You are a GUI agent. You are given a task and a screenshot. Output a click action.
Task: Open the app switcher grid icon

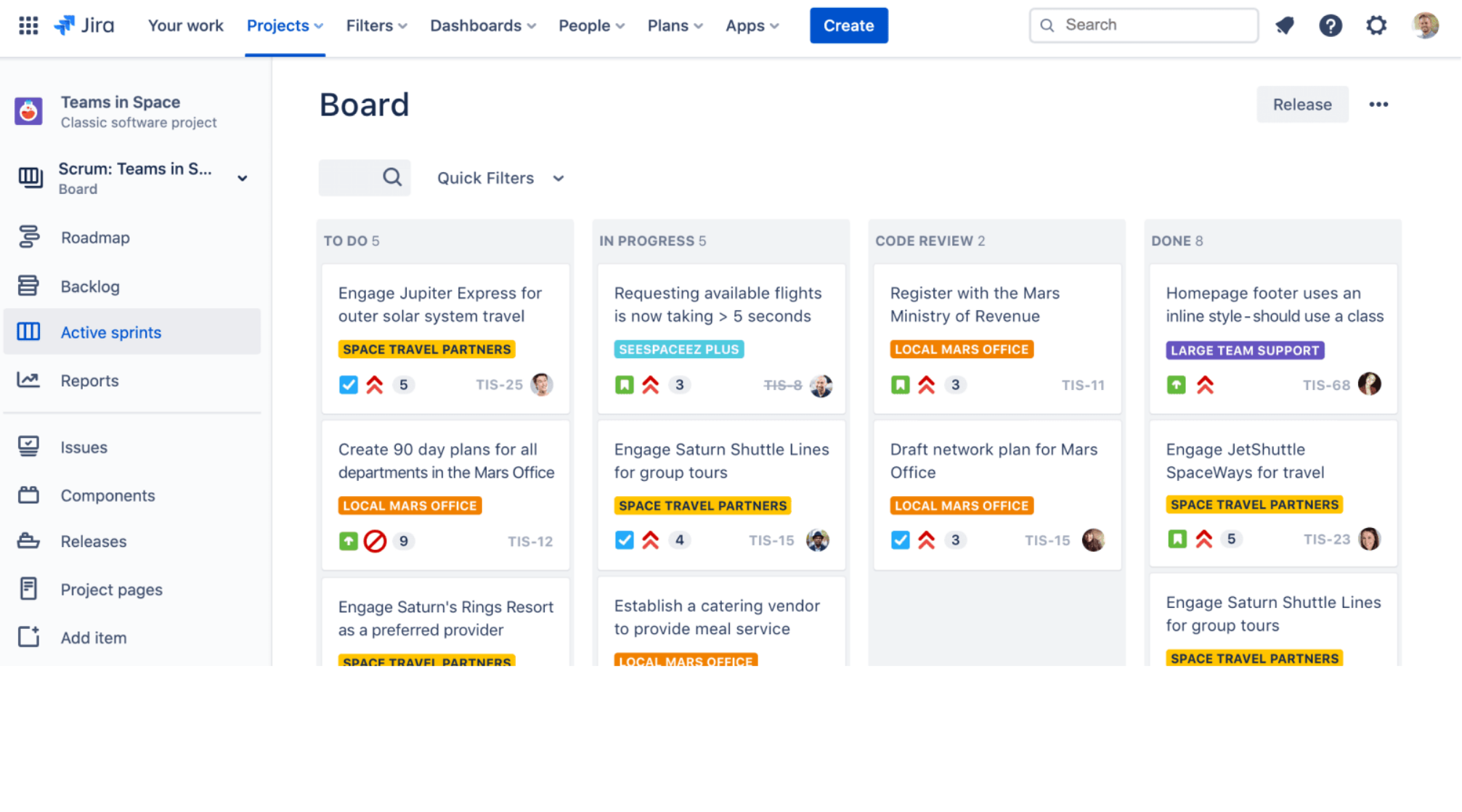coord(28,25)
